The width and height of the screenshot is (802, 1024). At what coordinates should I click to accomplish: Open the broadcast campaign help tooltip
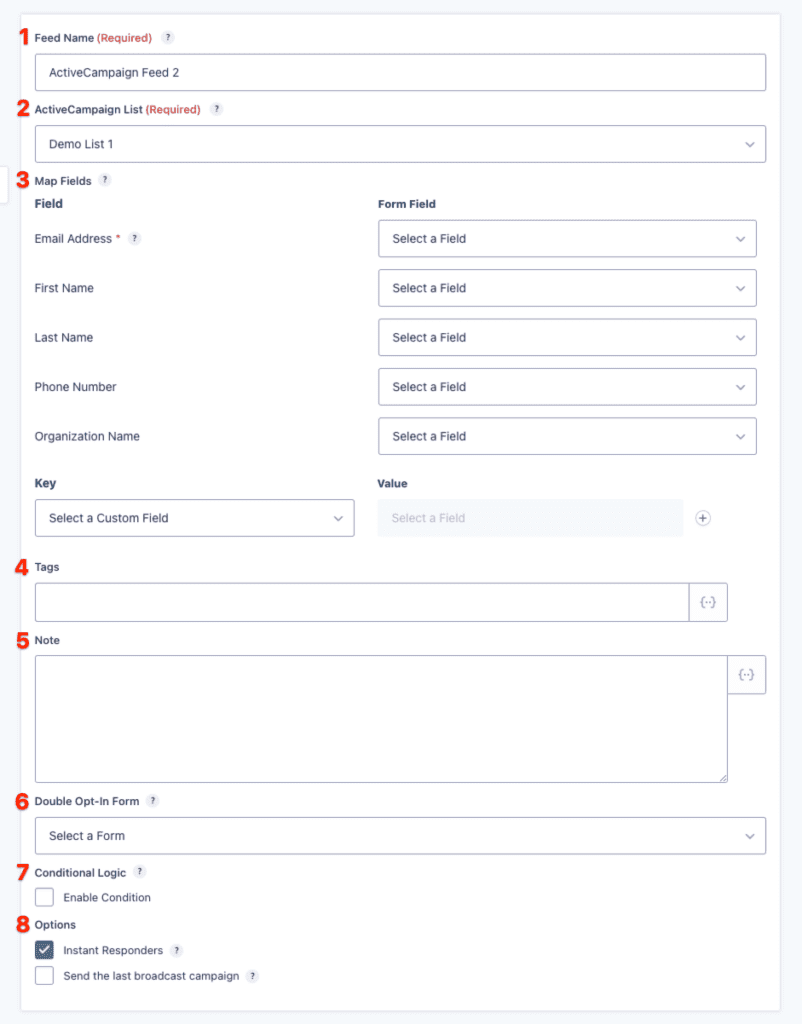click(252, 976)
